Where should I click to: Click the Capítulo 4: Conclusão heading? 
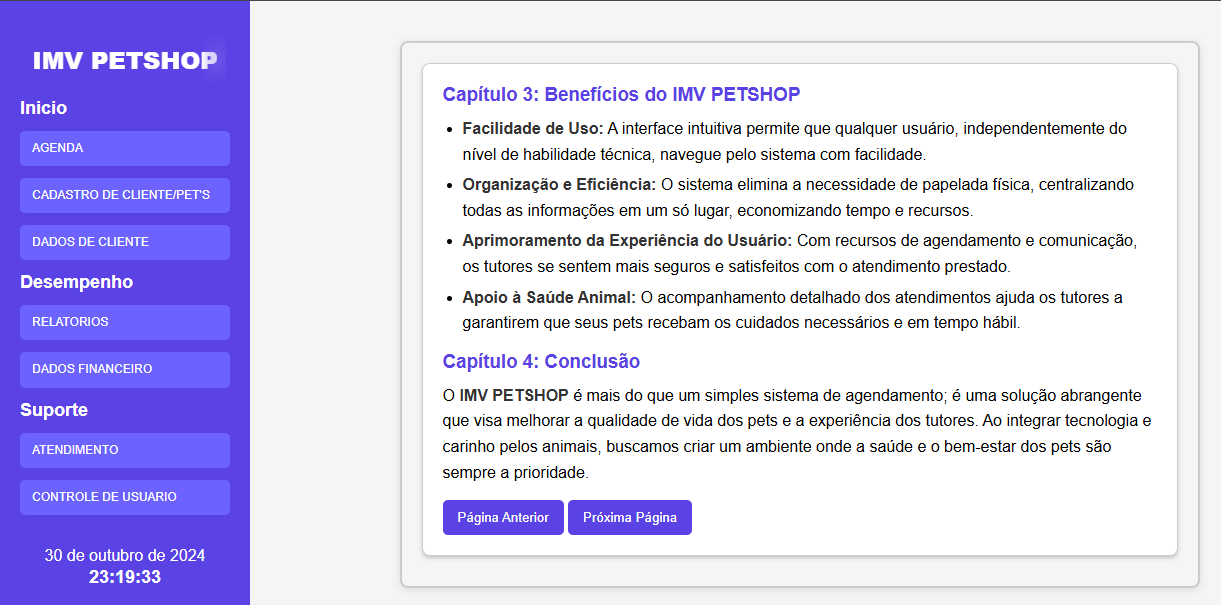[541, 361]
